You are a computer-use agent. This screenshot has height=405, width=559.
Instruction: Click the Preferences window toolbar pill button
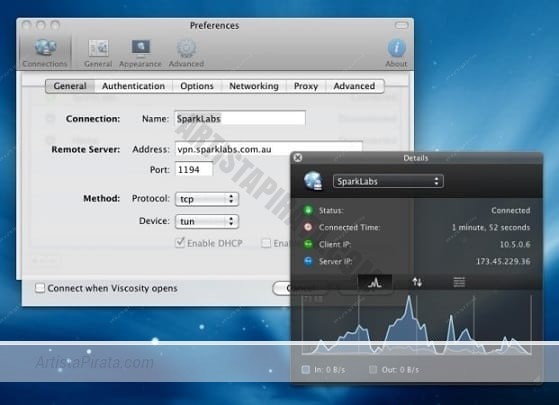[x=401, y=25]
